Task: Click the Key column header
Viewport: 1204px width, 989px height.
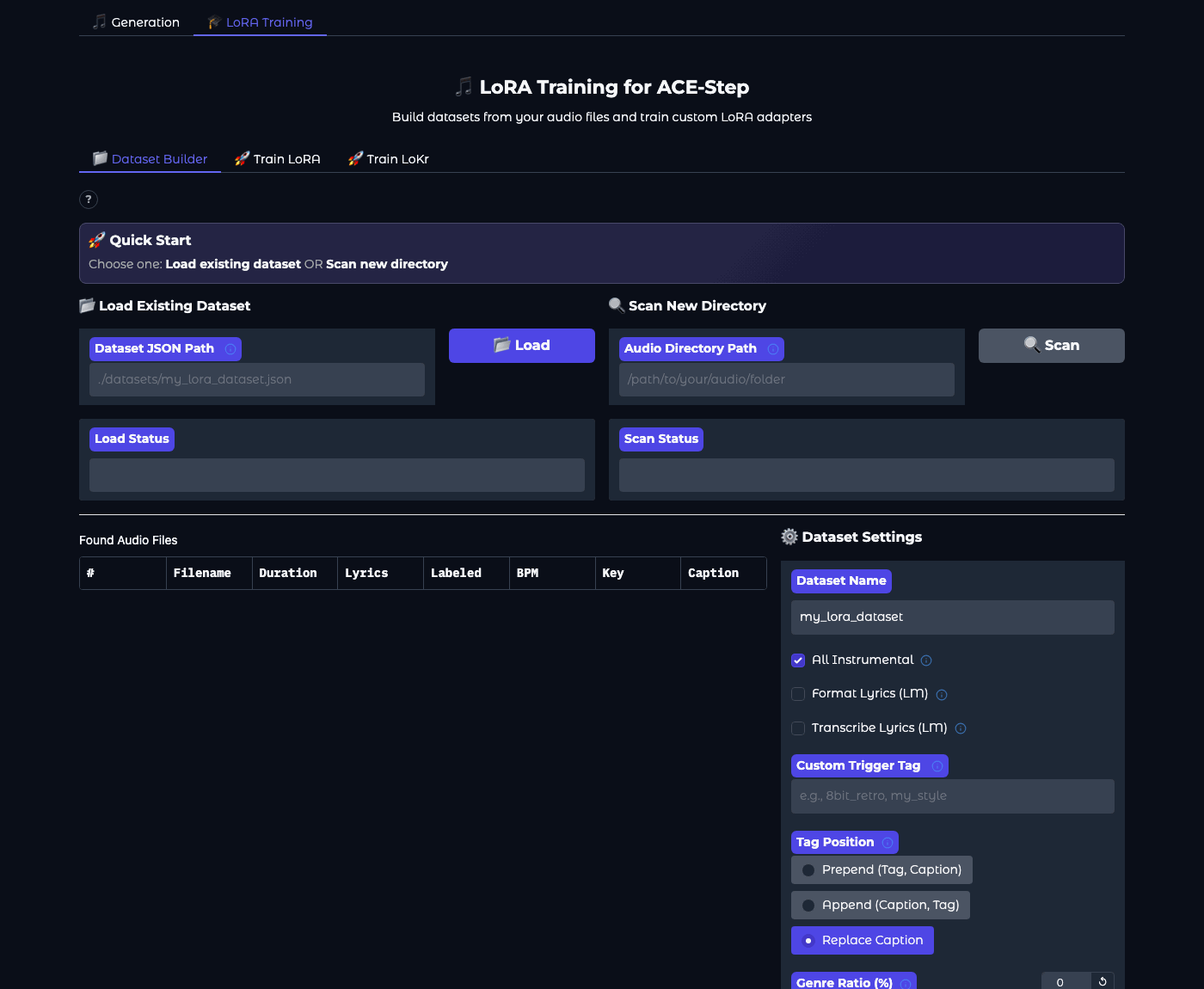Action: [638, 574]
